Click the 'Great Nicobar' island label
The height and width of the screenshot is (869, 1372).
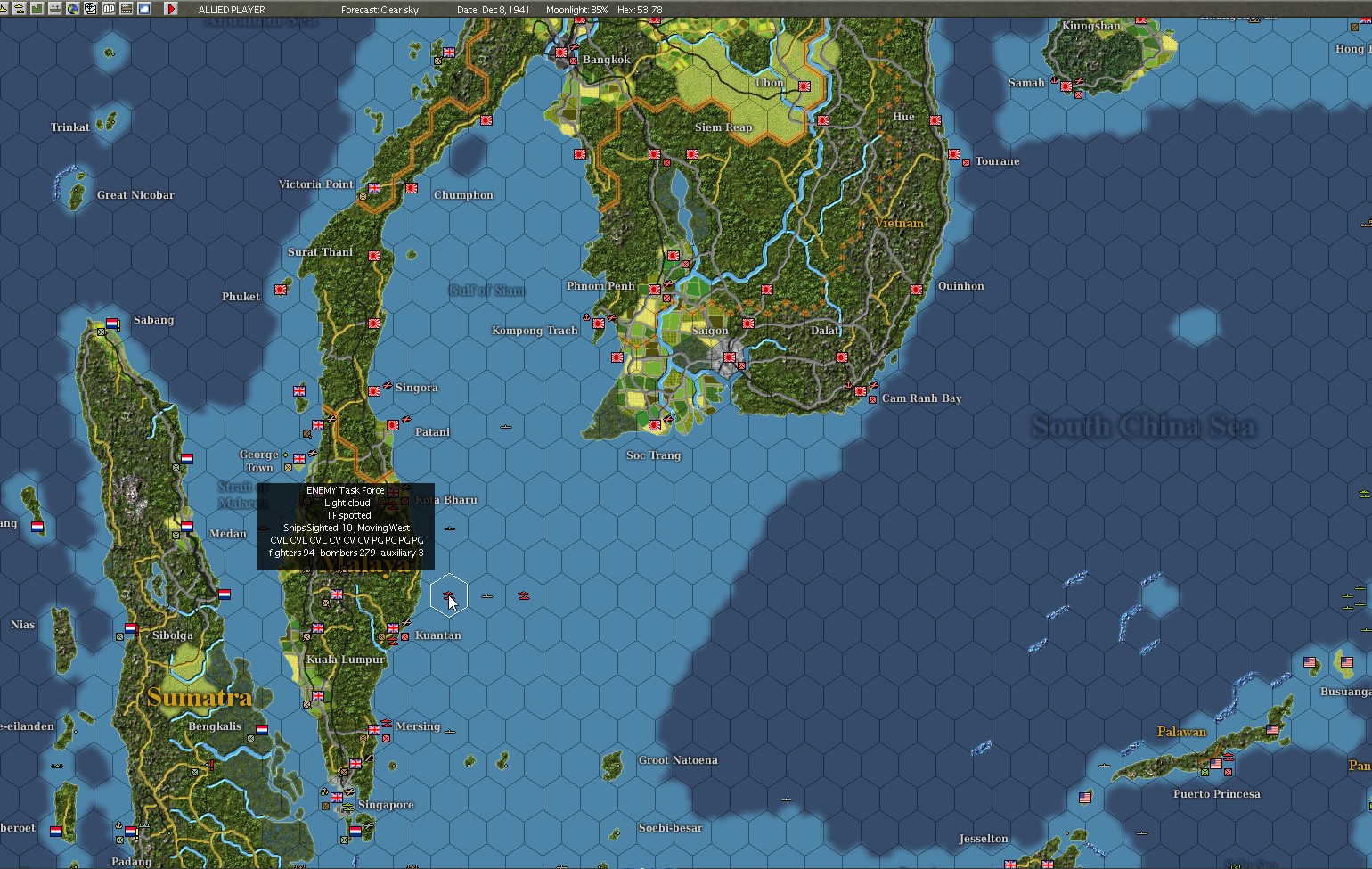135,195
